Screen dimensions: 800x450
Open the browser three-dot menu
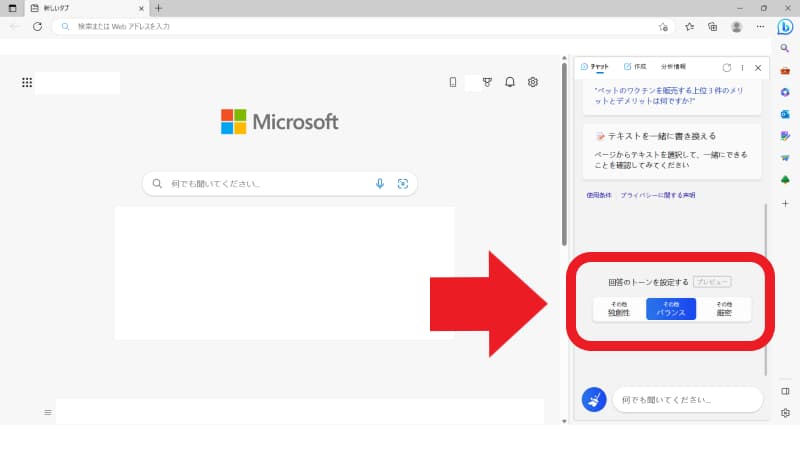pos(760,27)
